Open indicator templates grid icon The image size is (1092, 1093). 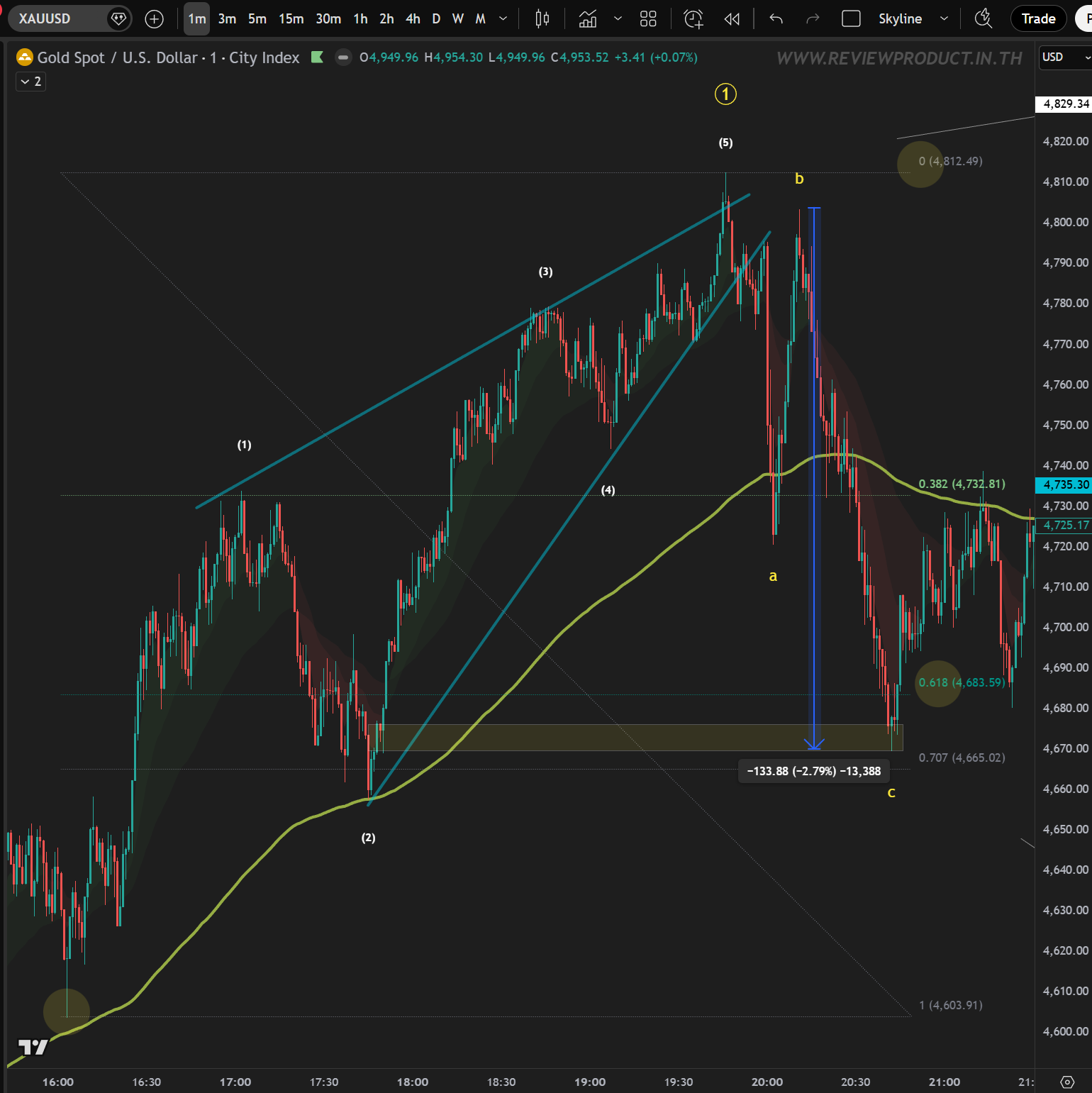pos(648,19)
